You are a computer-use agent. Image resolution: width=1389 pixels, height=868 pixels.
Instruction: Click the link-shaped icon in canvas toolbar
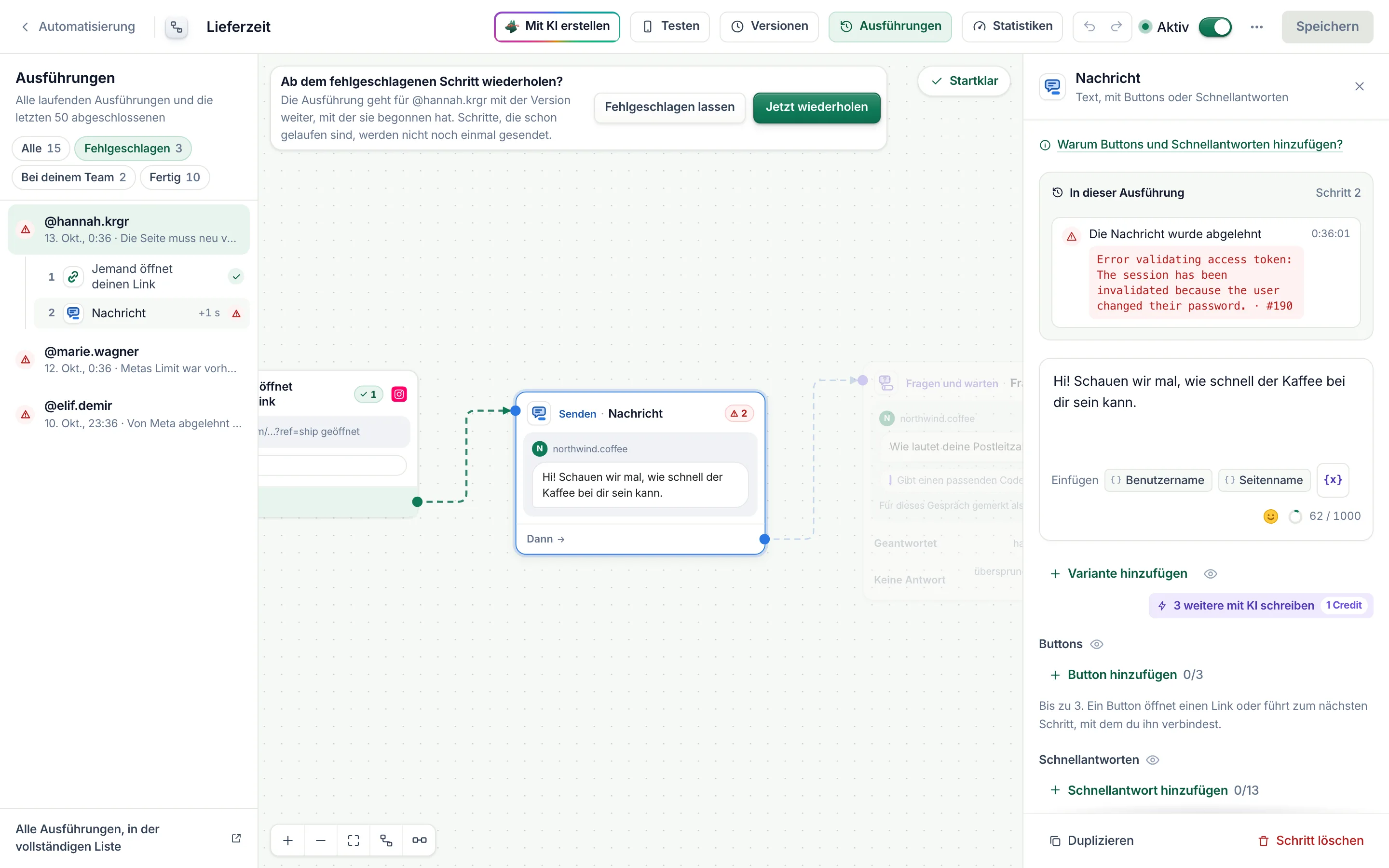pos(420,840)
